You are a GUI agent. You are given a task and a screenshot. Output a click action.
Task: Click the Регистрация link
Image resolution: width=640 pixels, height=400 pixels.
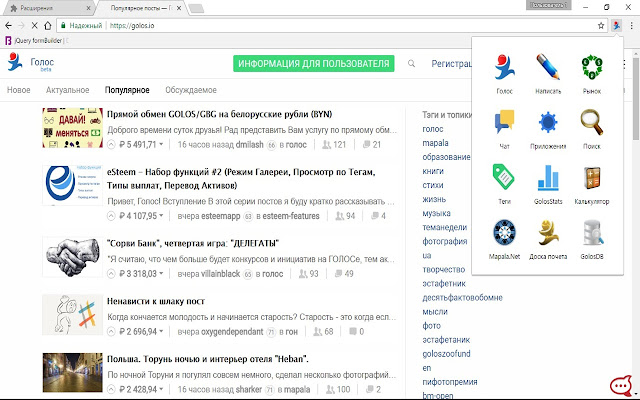point(452,64)
